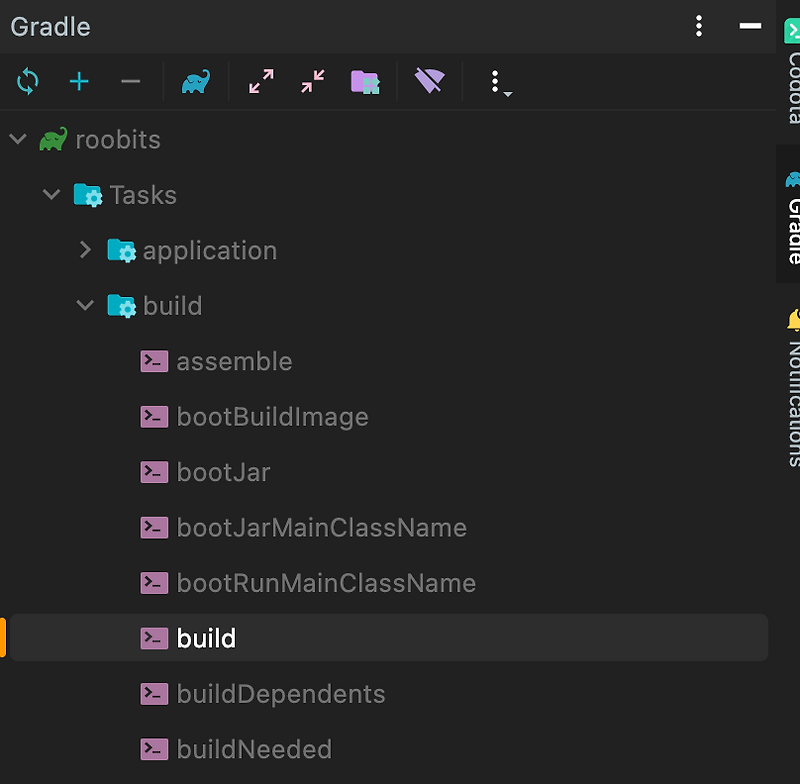Viewport: 800px width, 784px height.
Task: Collapse the build task group
Action: (x=85, y=305)
